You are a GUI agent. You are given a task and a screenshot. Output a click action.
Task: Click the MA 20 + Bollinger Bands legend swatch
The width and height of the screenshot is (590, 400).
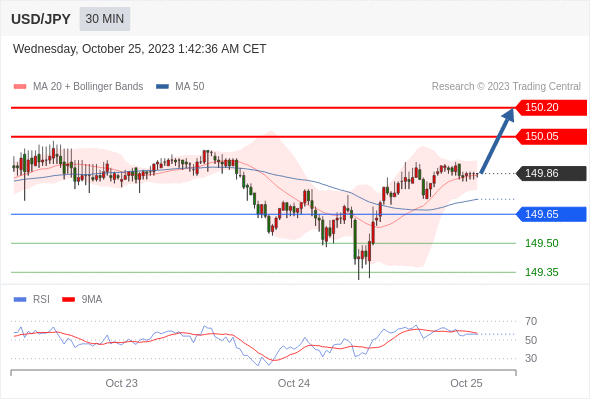click(x=20, y=87)
